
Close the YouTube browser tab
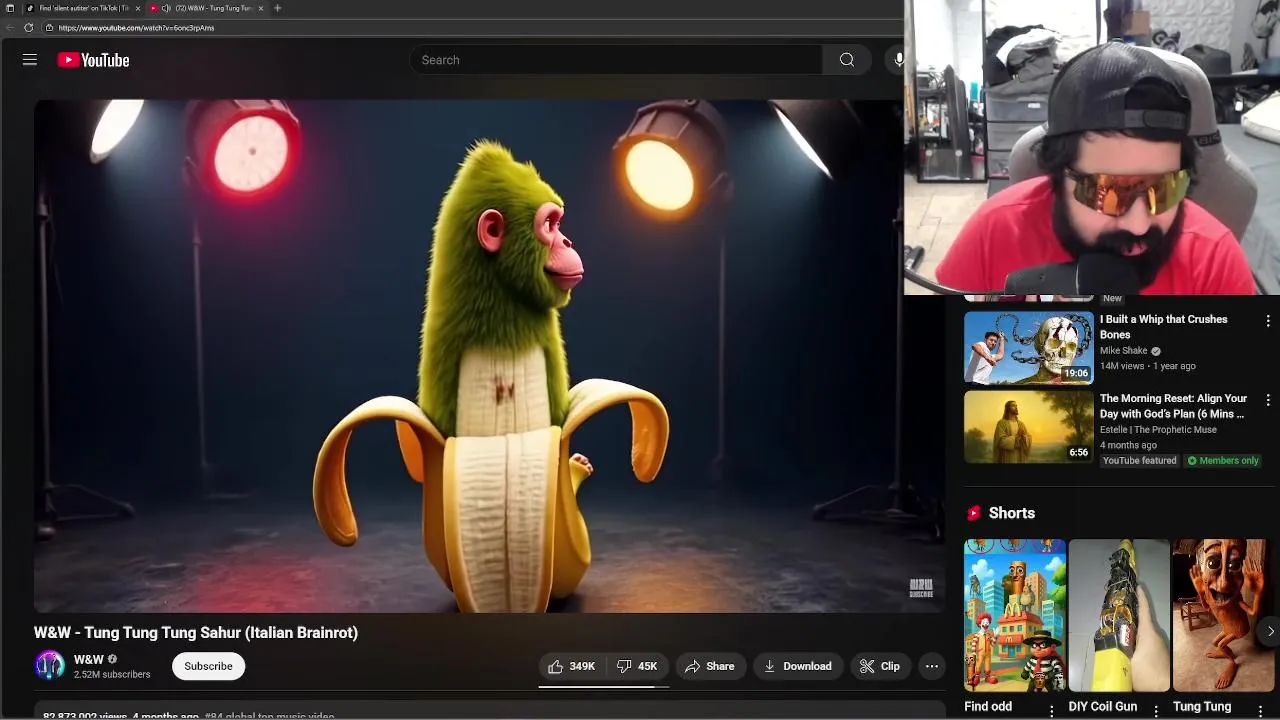pyautogui.click(x=261, y=8)
